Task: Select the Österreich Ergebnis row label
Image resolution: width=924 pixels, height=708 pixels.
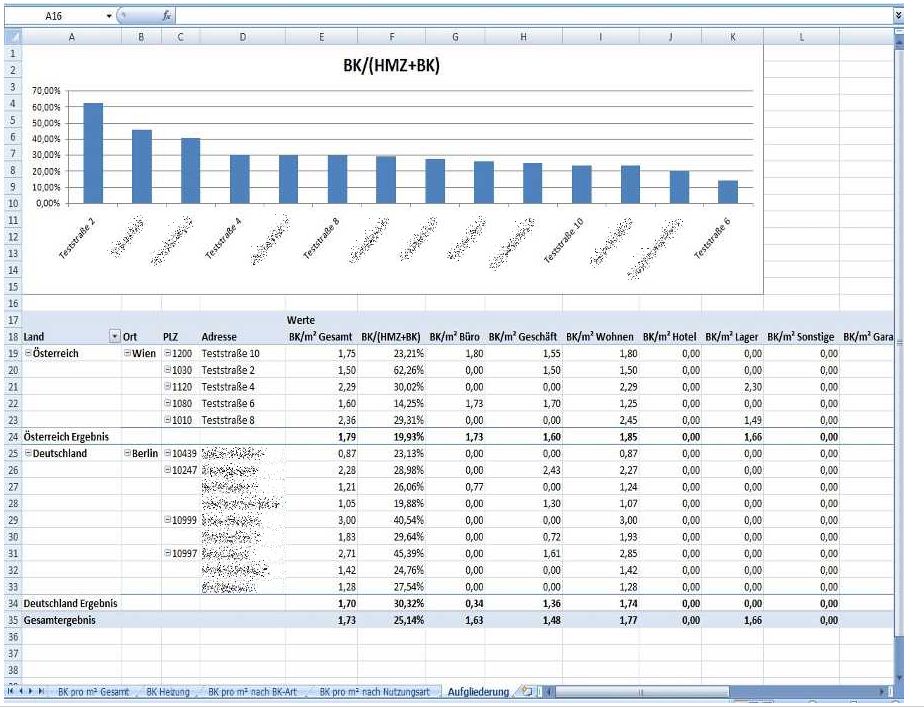Action: pos(66,437)
